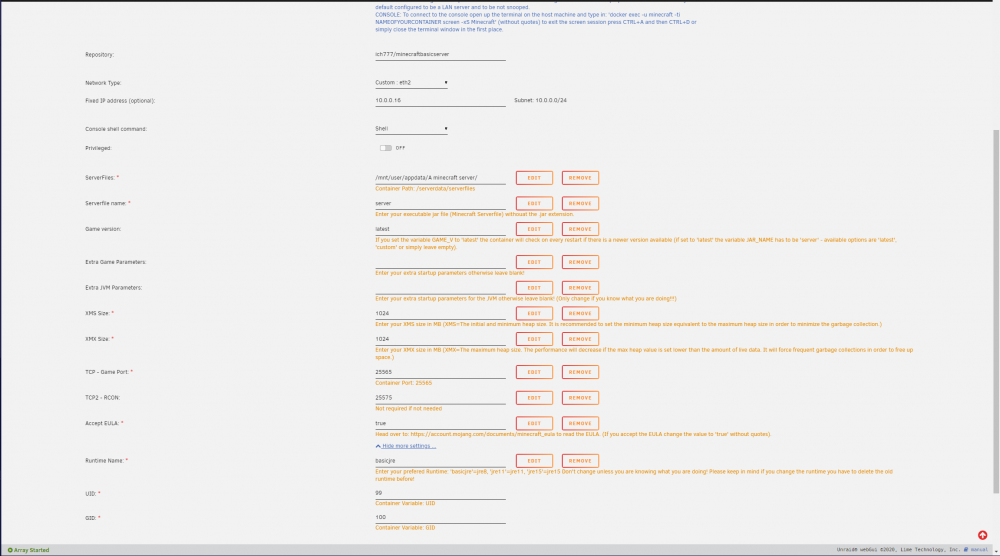Remove the Accept EULA variable

coord(580,423)
